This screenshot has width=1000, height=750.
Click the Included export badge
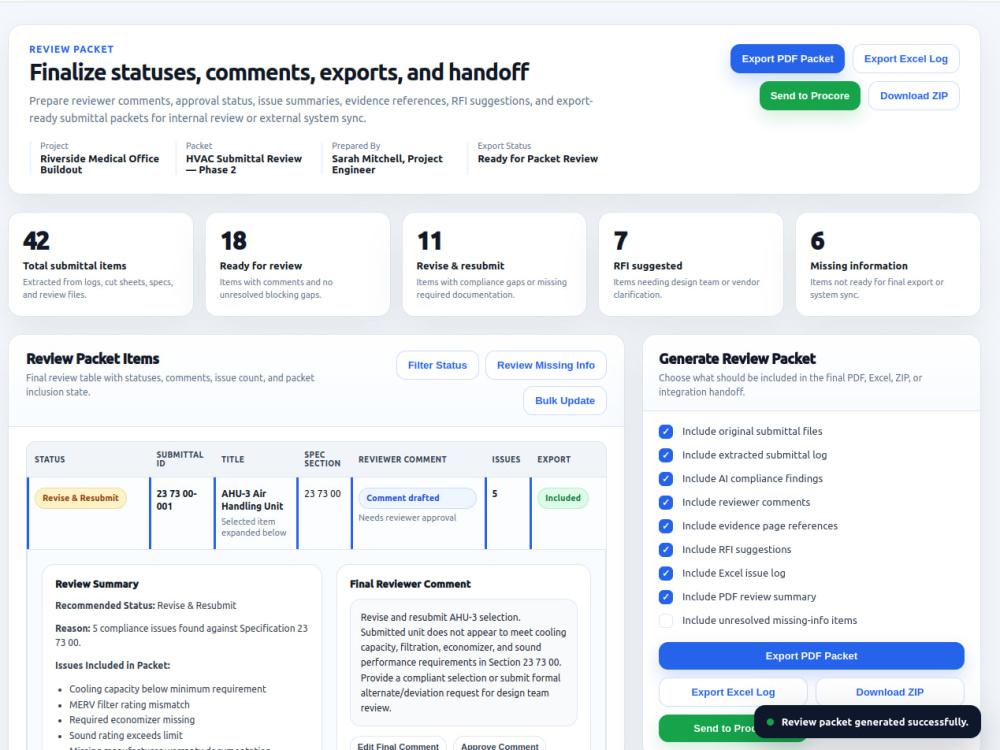coord(562,498)
